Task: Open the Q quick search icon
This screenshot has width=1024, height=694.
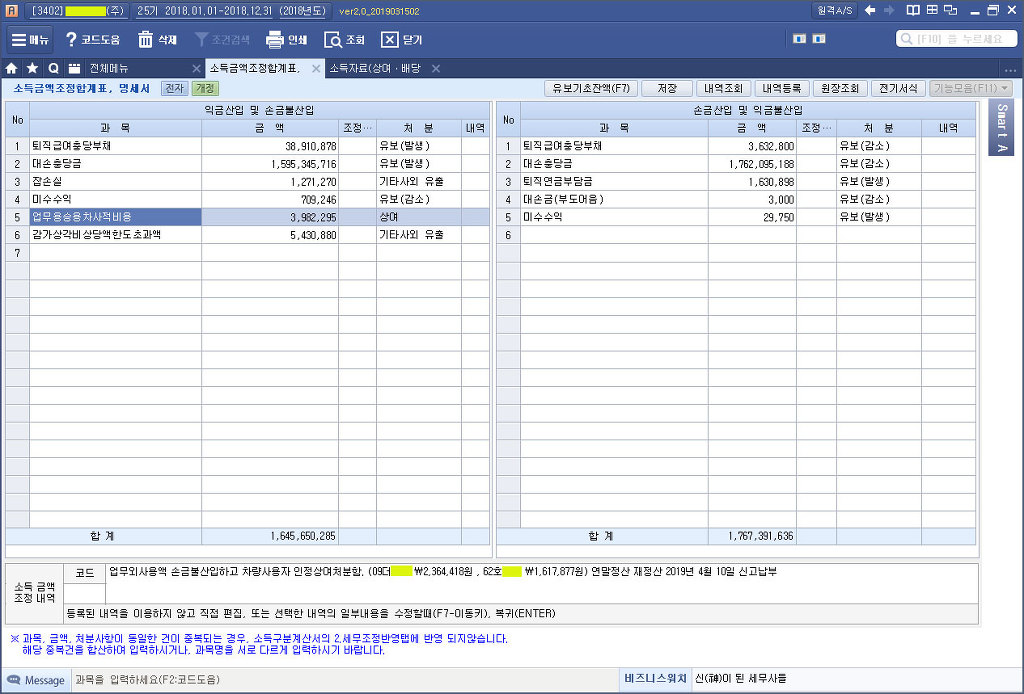Action: [53, 68]
